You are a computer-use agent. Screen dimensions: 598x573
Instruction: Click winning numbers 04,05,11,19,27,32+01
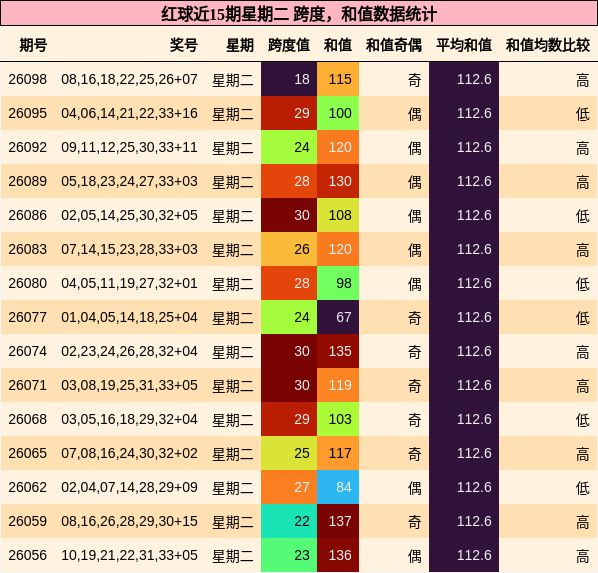click(x=129, y=283)
